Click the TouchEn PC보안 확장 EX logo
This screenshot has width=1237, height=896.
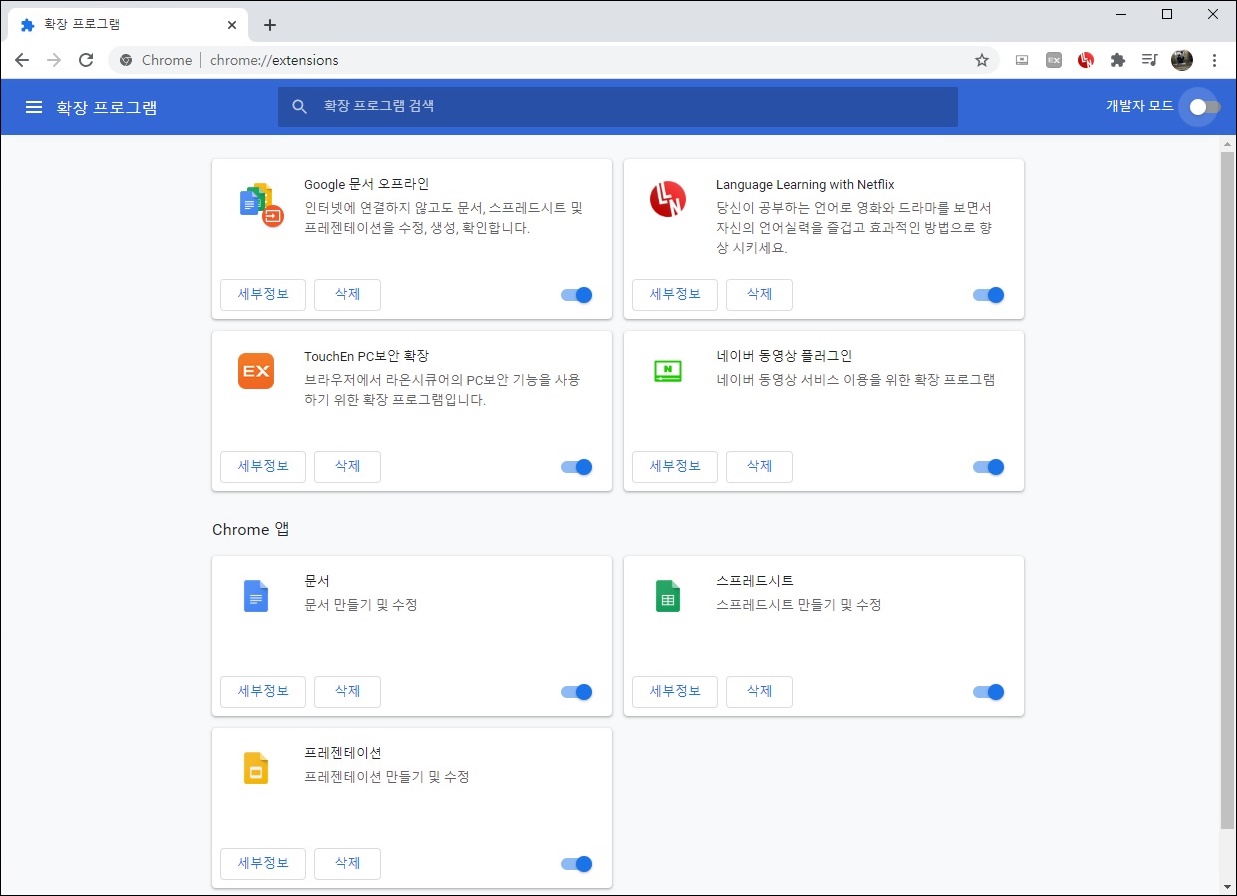pos(256,371)
